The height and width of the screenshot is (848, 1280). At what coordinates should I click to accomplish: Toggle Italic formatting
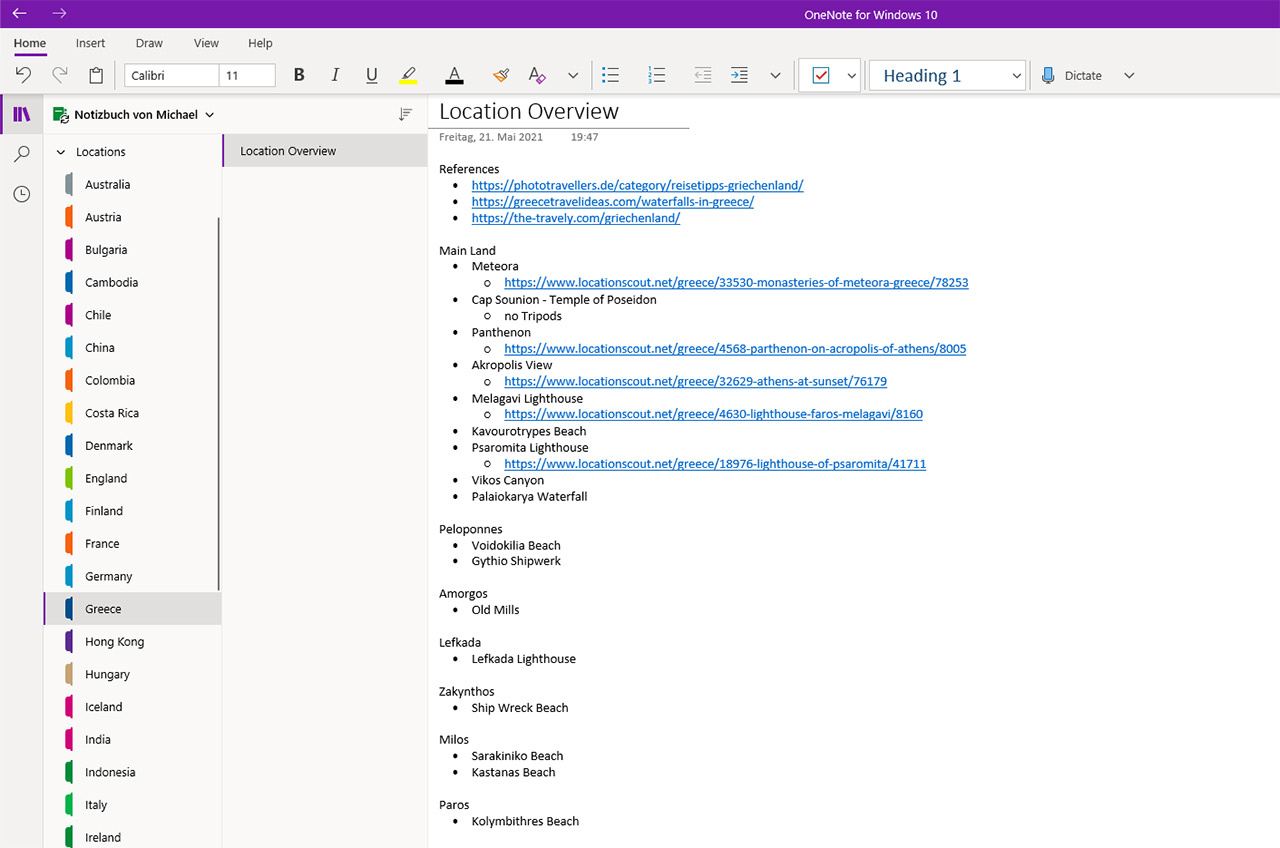click(x=335, y=75)
